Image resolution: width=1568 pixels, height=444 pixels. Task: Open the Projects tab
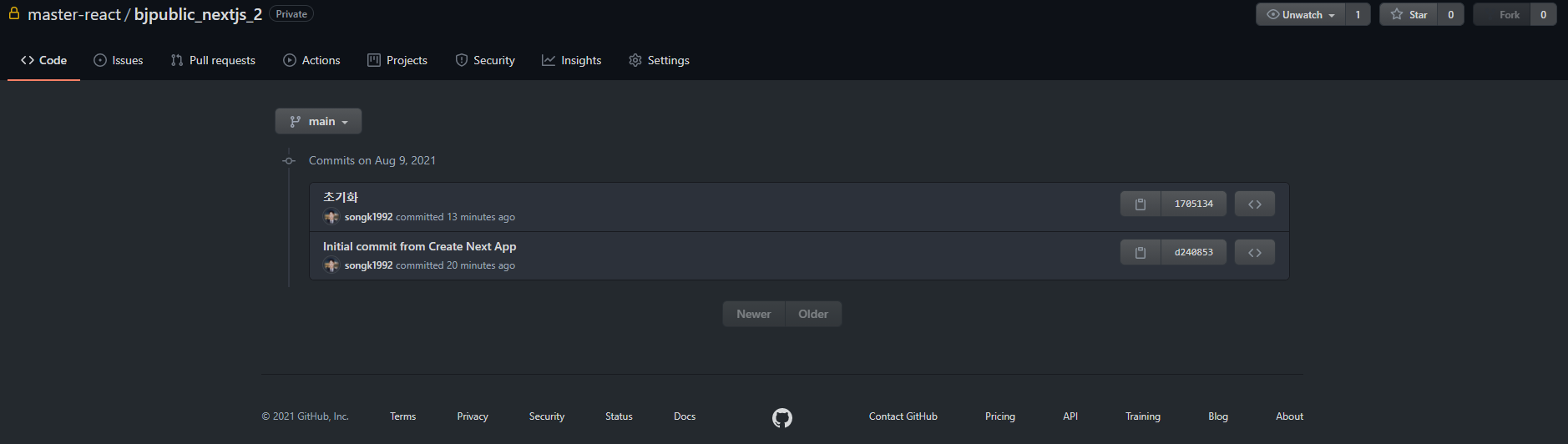pos(397,60)
